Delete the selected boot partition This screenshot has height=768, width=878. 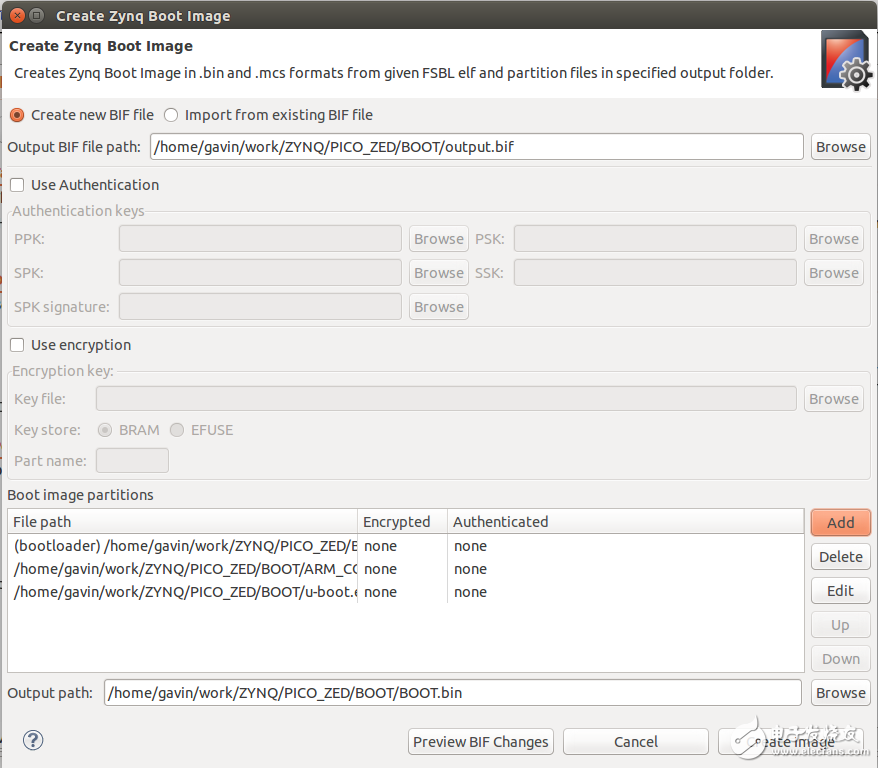coord(840,557)
